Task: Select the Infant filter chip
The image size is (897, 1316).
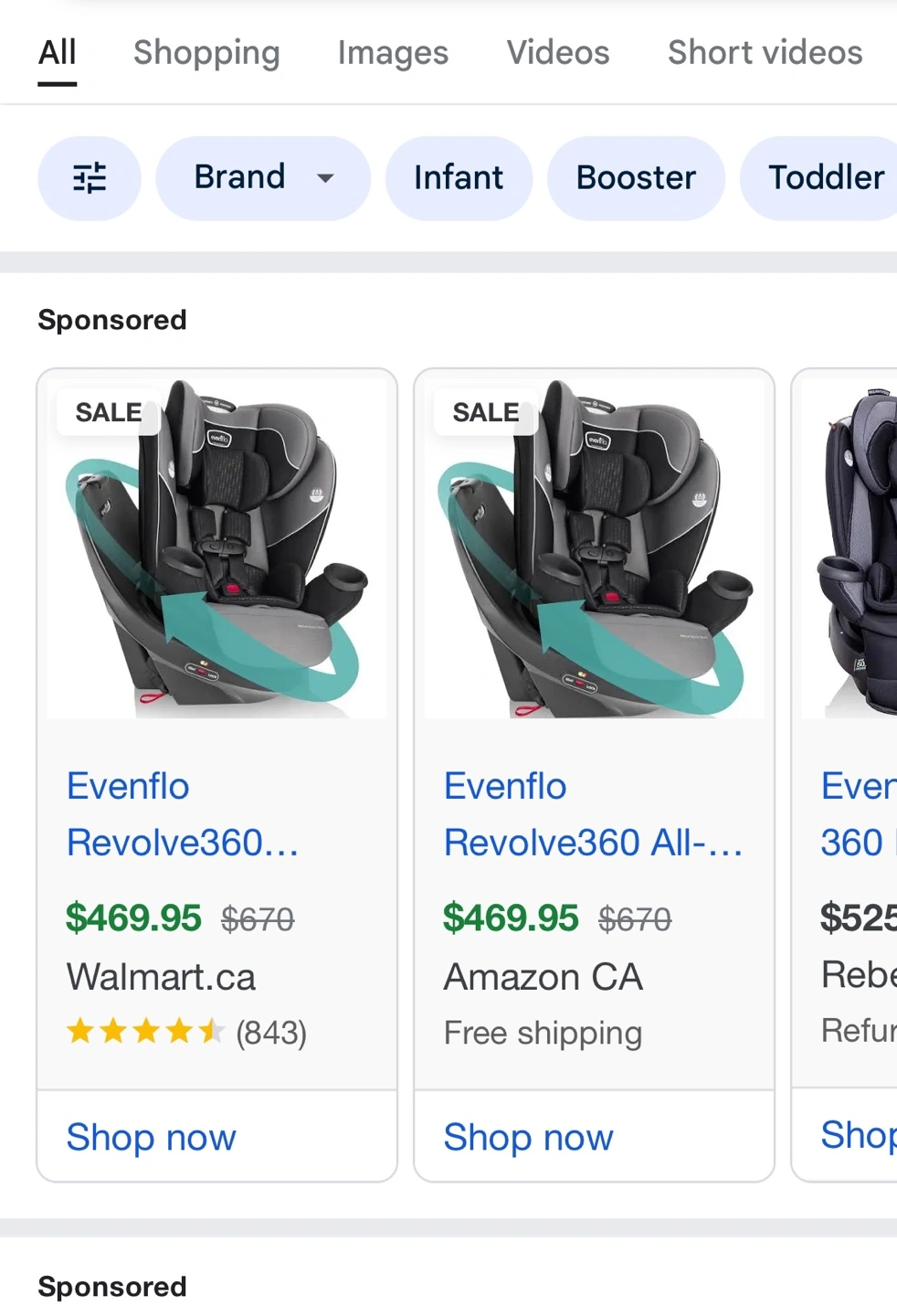Action: click(x=458, y=177)
